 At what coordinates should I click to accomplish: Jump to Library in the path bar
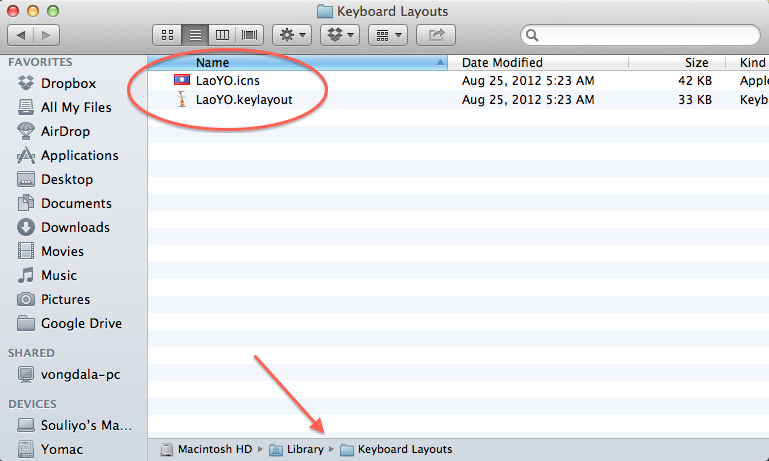point(304,449)
